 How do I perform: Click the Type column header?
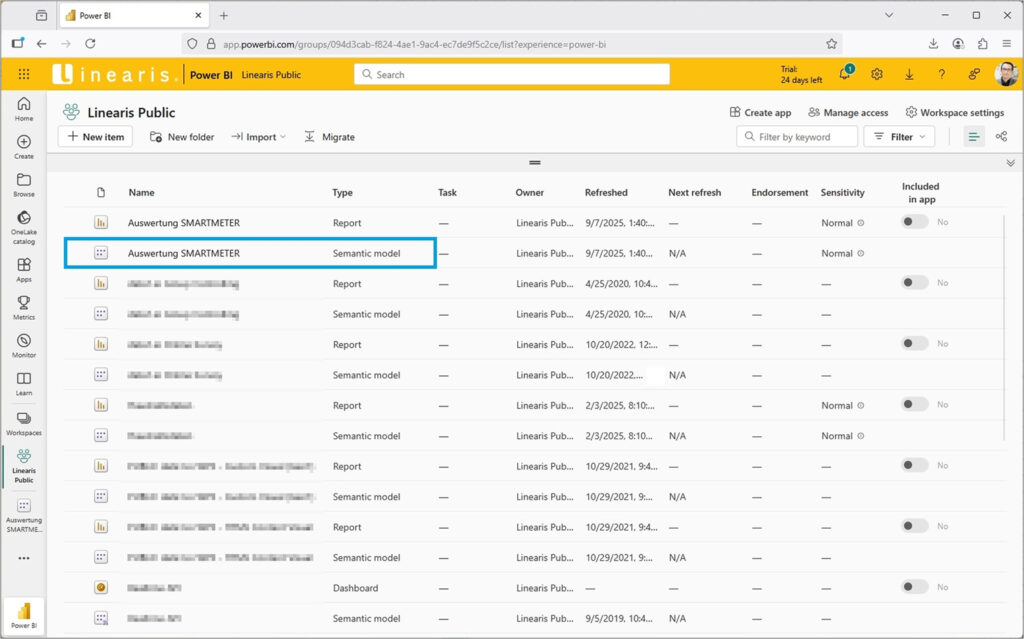[342, 192]
